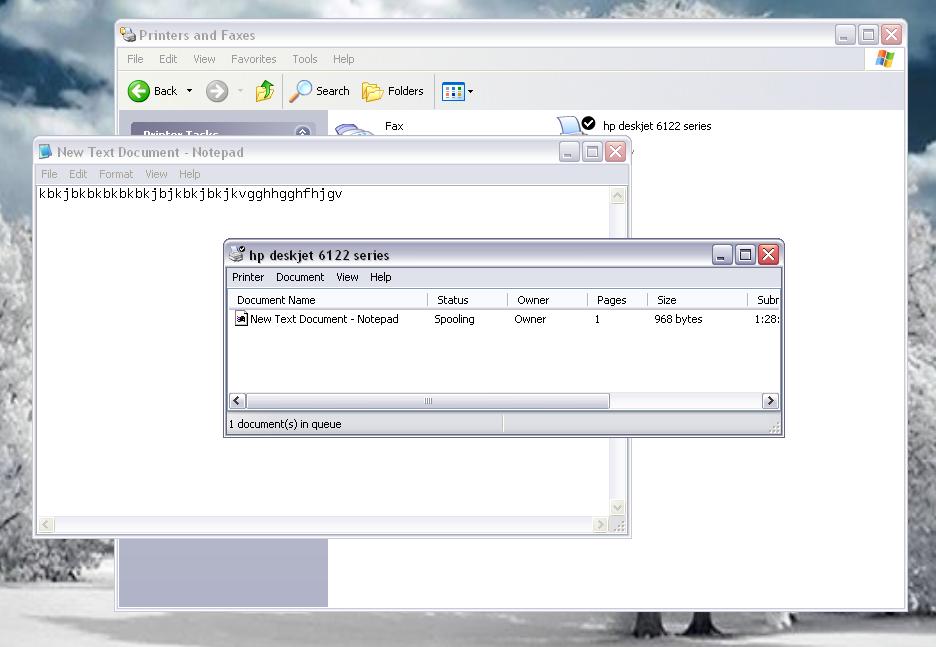Click the print queue scroll right arrow
This screenshot has width=936, height=647.
pos(770,400)
